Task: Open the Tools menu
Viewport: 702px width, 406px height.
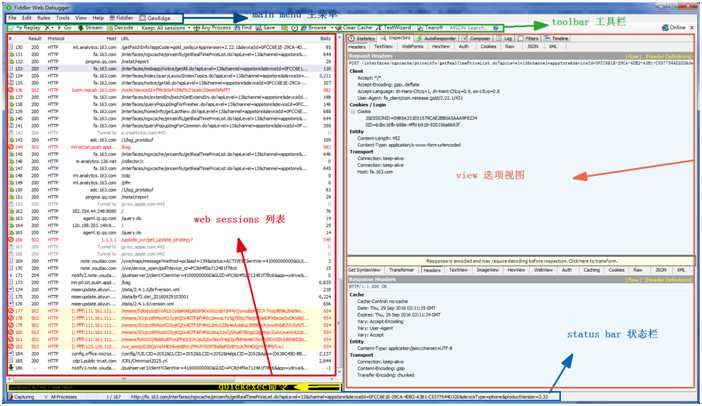Action: pos(63,18)
